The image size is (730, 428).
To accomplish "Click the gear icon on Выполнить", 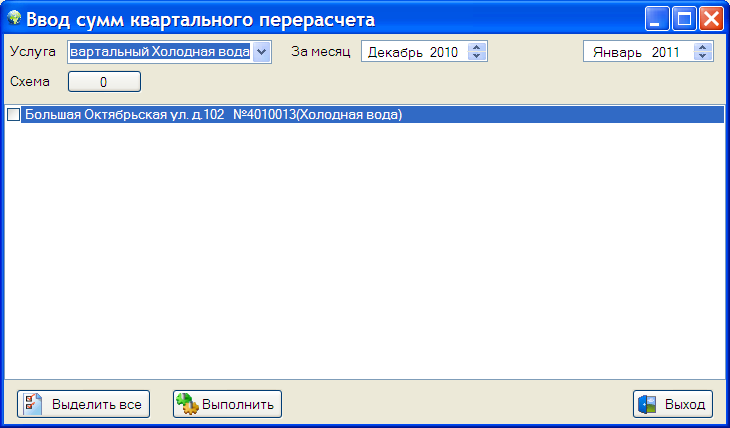I will [187, 404].
